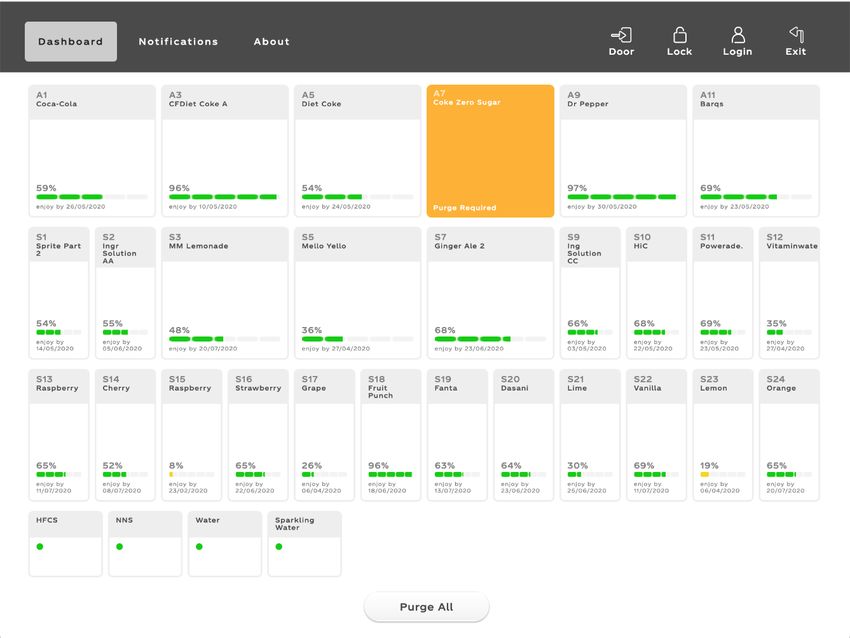Click 'enjoy by 10/05/2020' on A3 card
Screen dimensions: 850x638
click(203, 207)
